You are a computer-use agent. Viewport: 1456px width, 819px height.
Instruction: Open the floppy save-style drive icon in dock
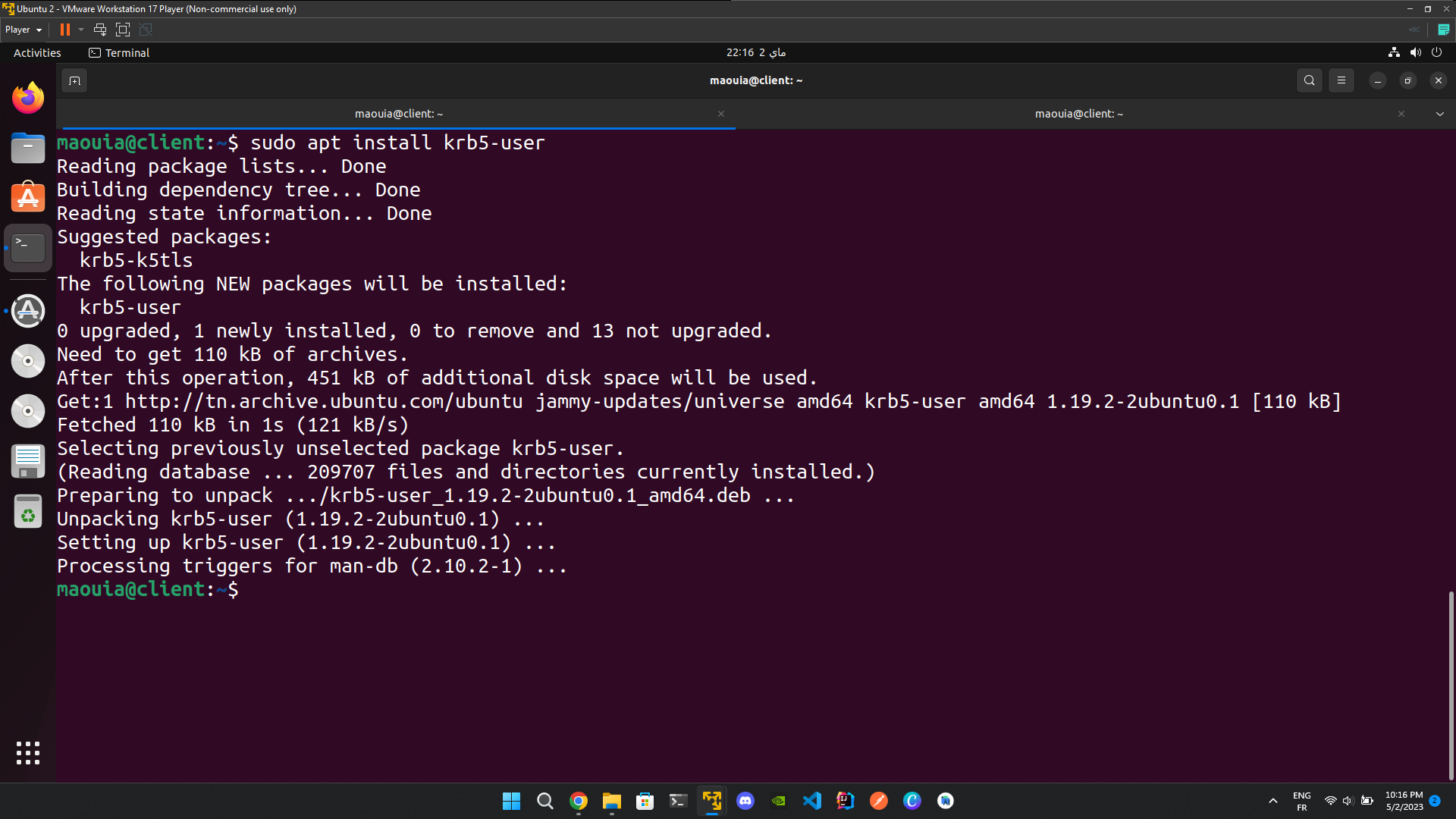(x=28, y=461)
